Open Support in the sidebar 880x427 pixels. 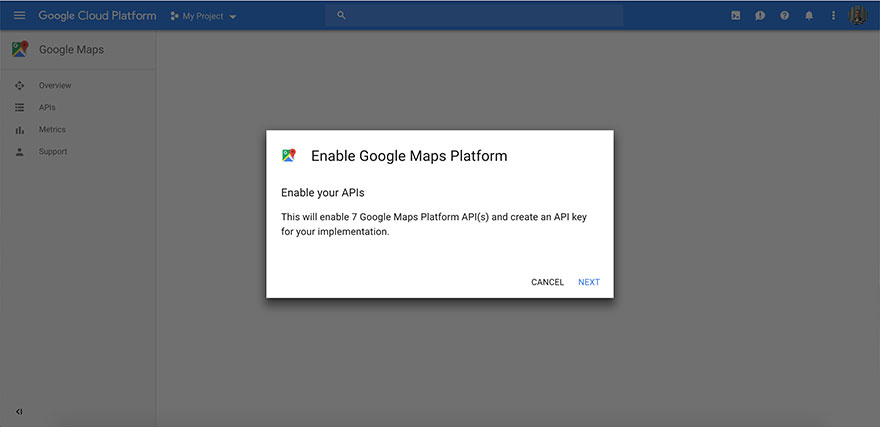[x=53, y=151]
